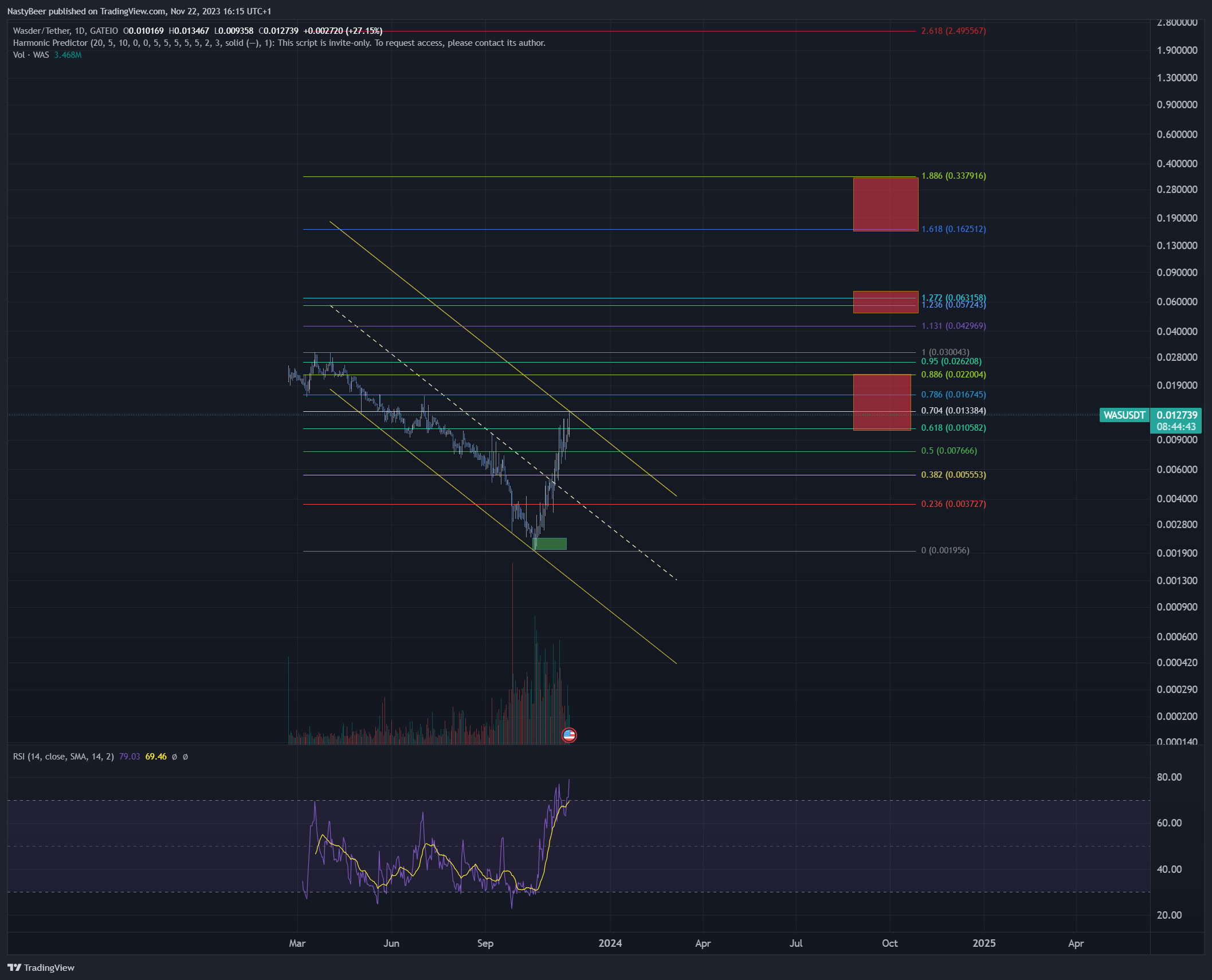
Task: Select the 1.886 (0.337916) Fibonacci label
Action: 954,176
